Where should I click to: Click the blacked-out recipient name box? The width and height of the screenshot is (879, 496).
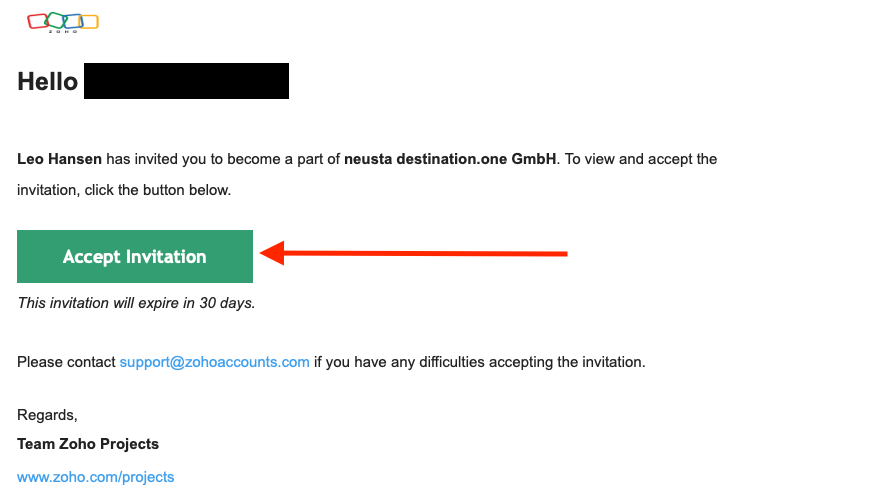(186, 81)
